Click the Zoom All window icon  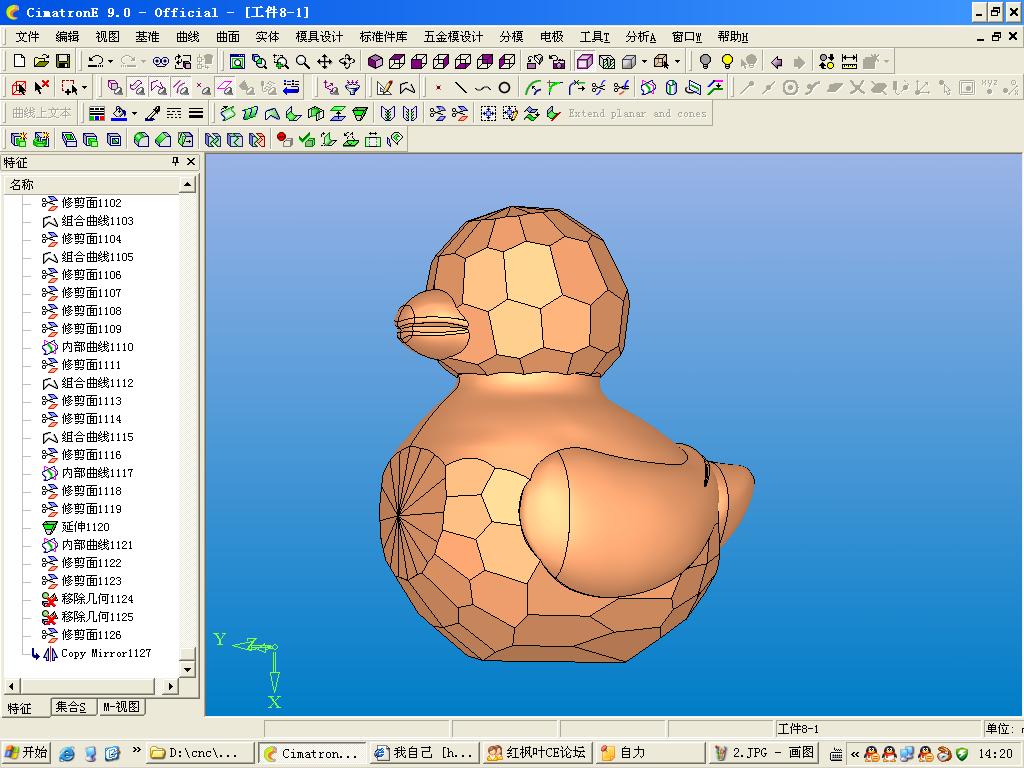pyautogui.click(x=237, y=61)
